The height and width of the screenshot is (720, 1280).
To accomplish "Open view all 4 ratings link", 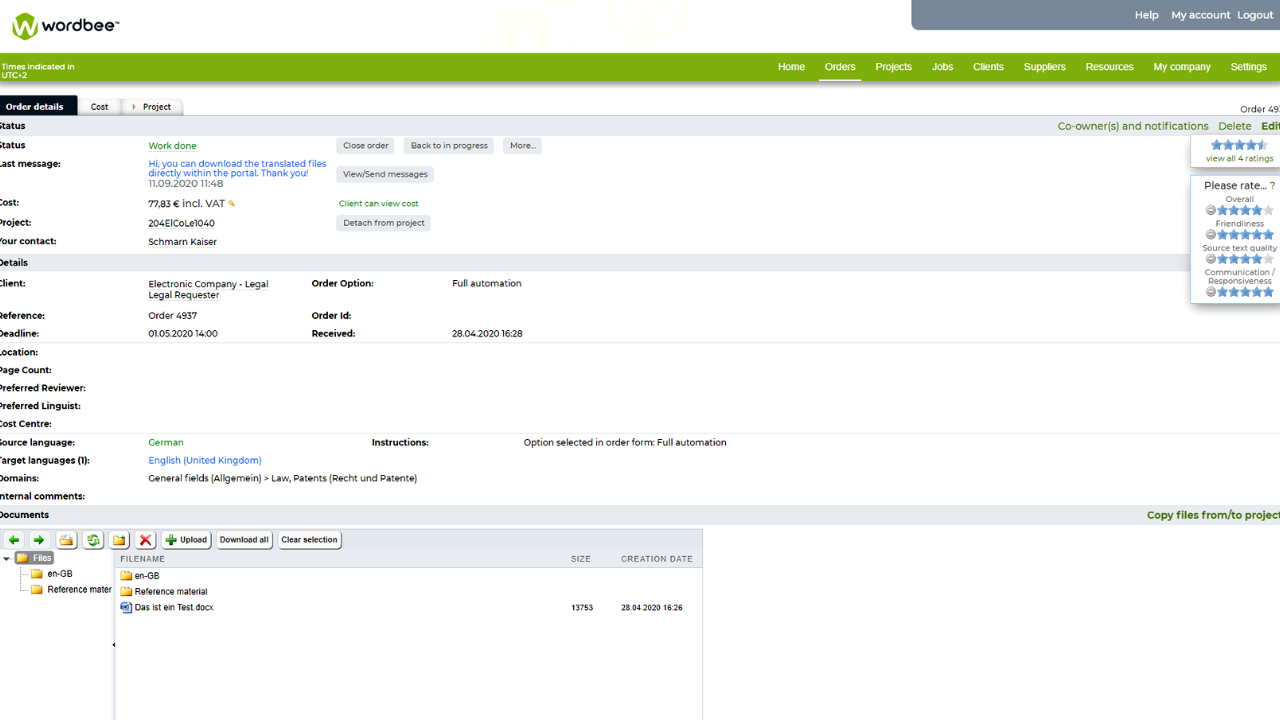I will (x=1239, y=159).
